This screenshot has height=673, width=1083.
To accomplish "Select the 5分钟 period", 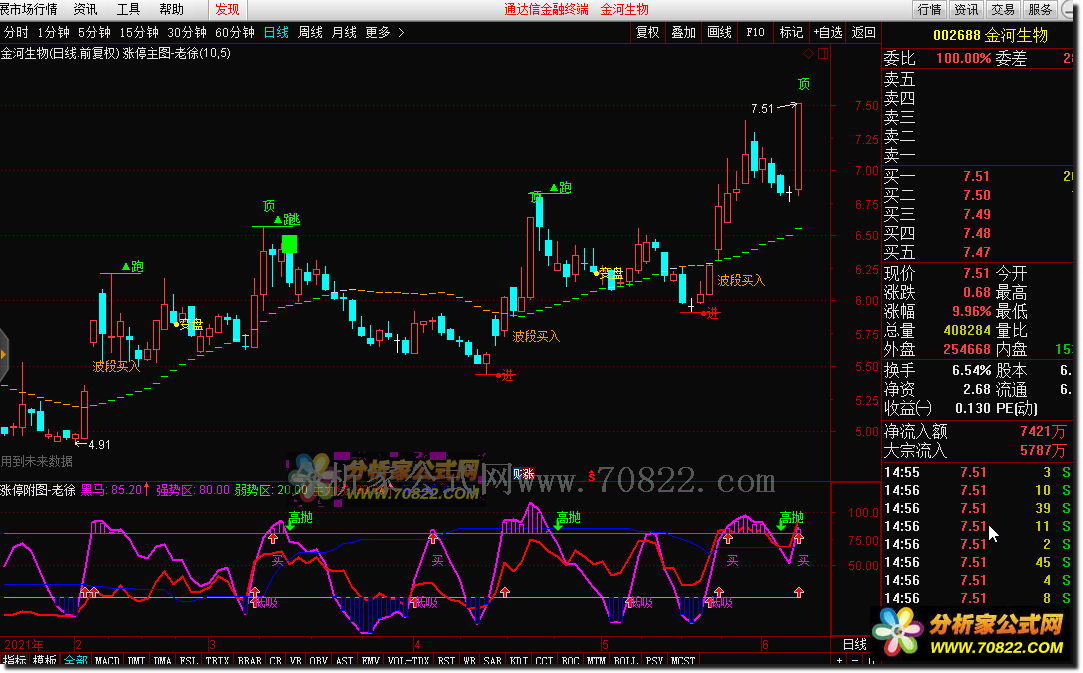I will click(x=94, y=32).
